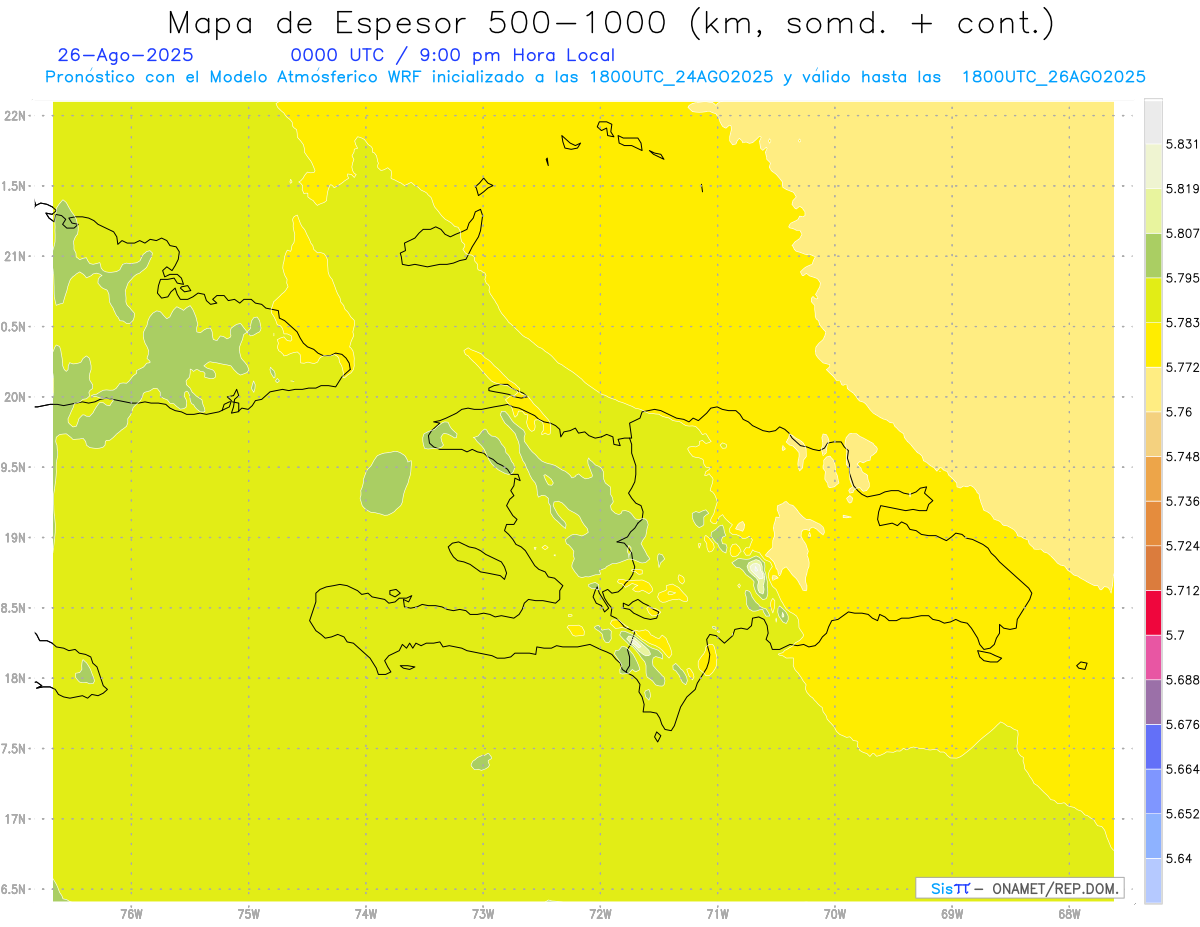Click the '0.5N' latitude label

point(15,327)
